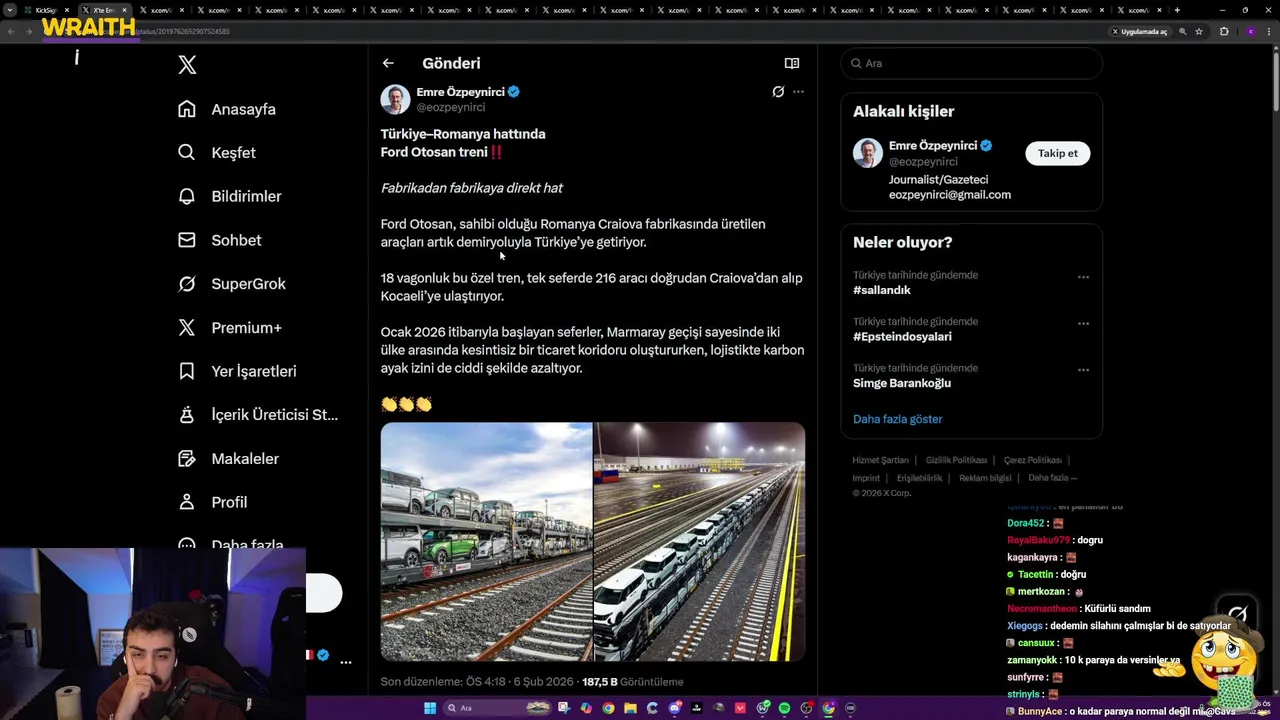Go back with the Gönderi arrow
Screen dimensions: 1280x720
[388, 63]
